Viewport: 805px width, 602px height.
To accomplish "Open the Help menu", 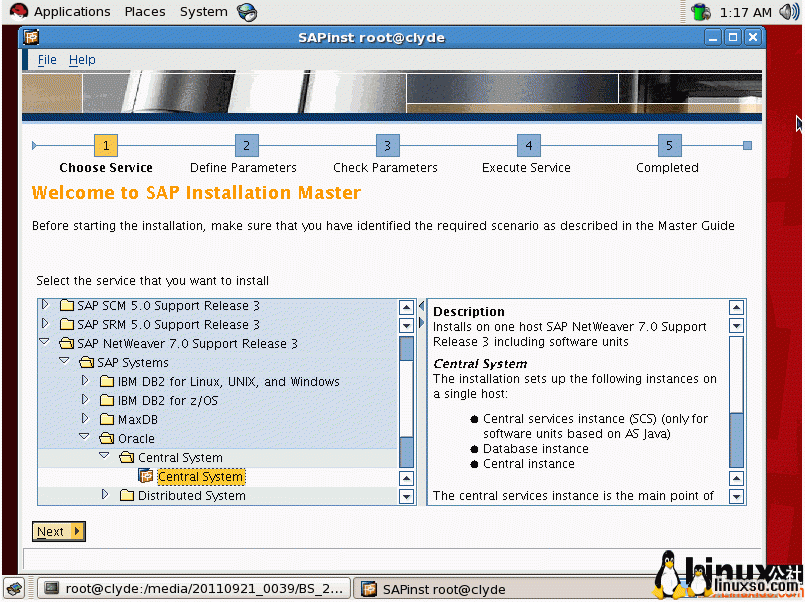I will click(x=81, y=60).
